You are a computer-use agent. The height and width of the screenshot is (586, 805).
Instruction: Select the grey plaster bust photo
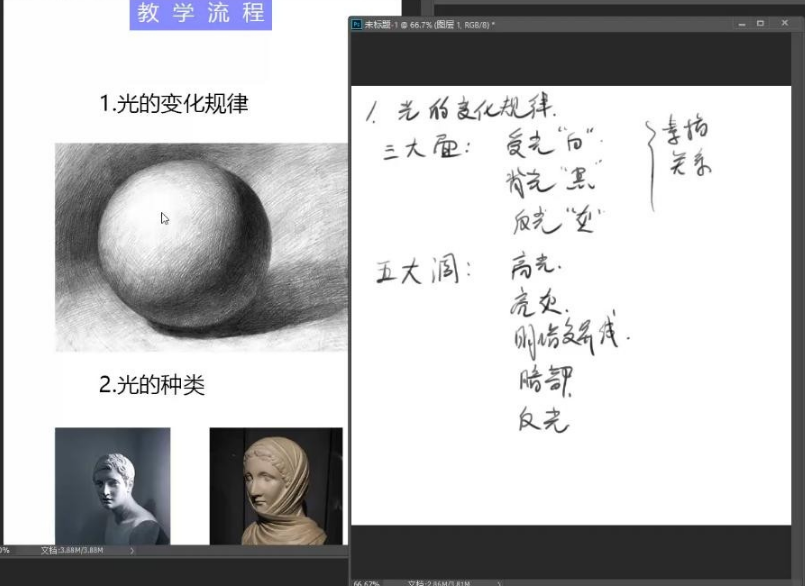click(x=112, y=486)
